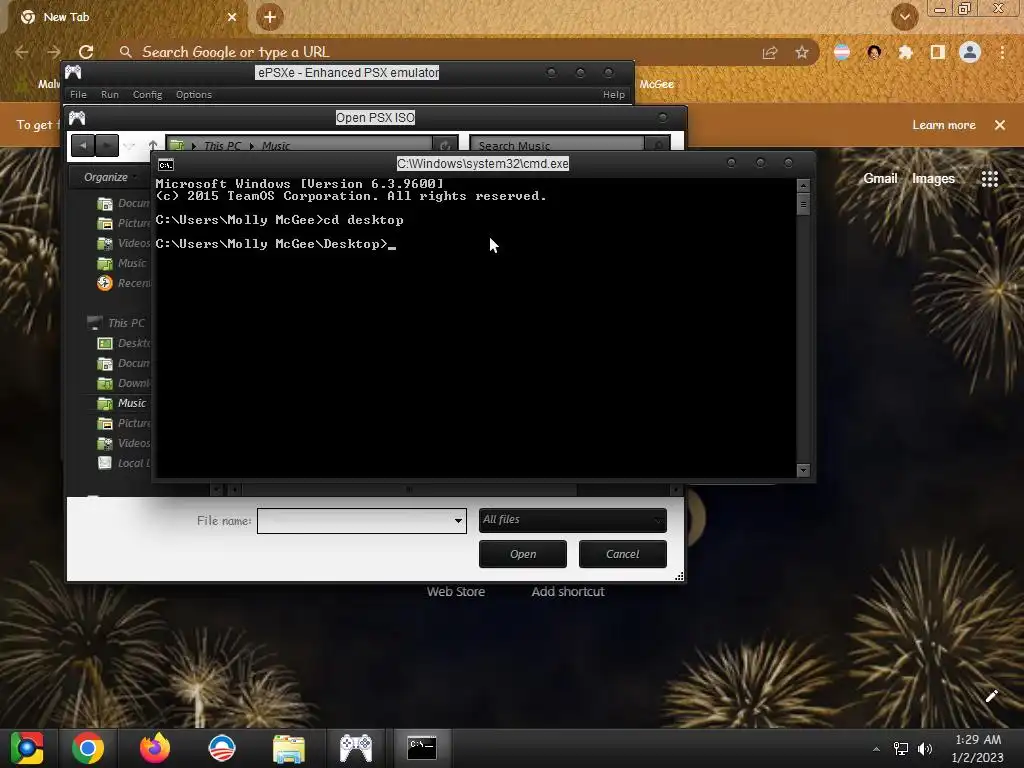Click the Chrome reload page icon

(x=86, y=52)
